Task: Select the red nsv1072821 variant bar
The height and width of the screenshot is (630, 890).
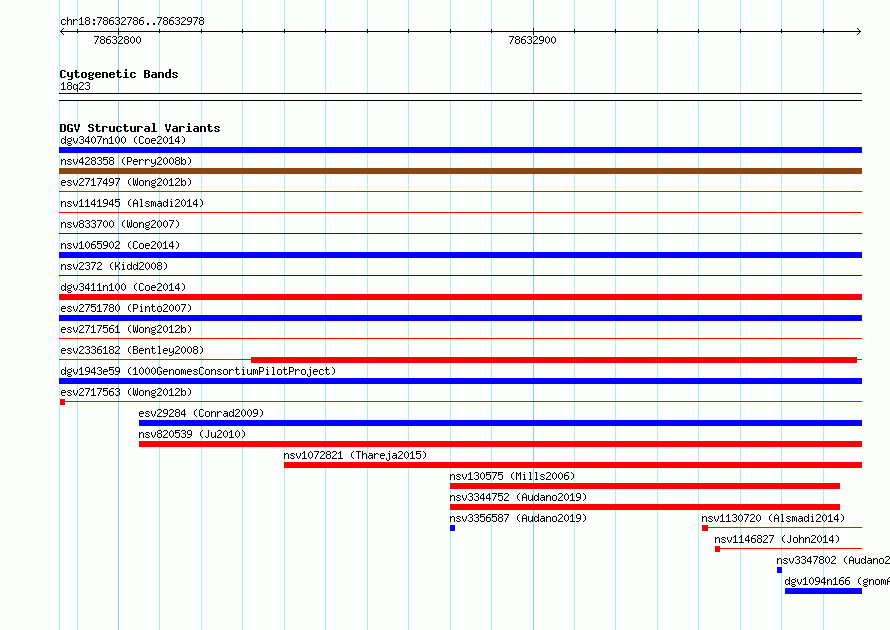Action: (573, 465)
